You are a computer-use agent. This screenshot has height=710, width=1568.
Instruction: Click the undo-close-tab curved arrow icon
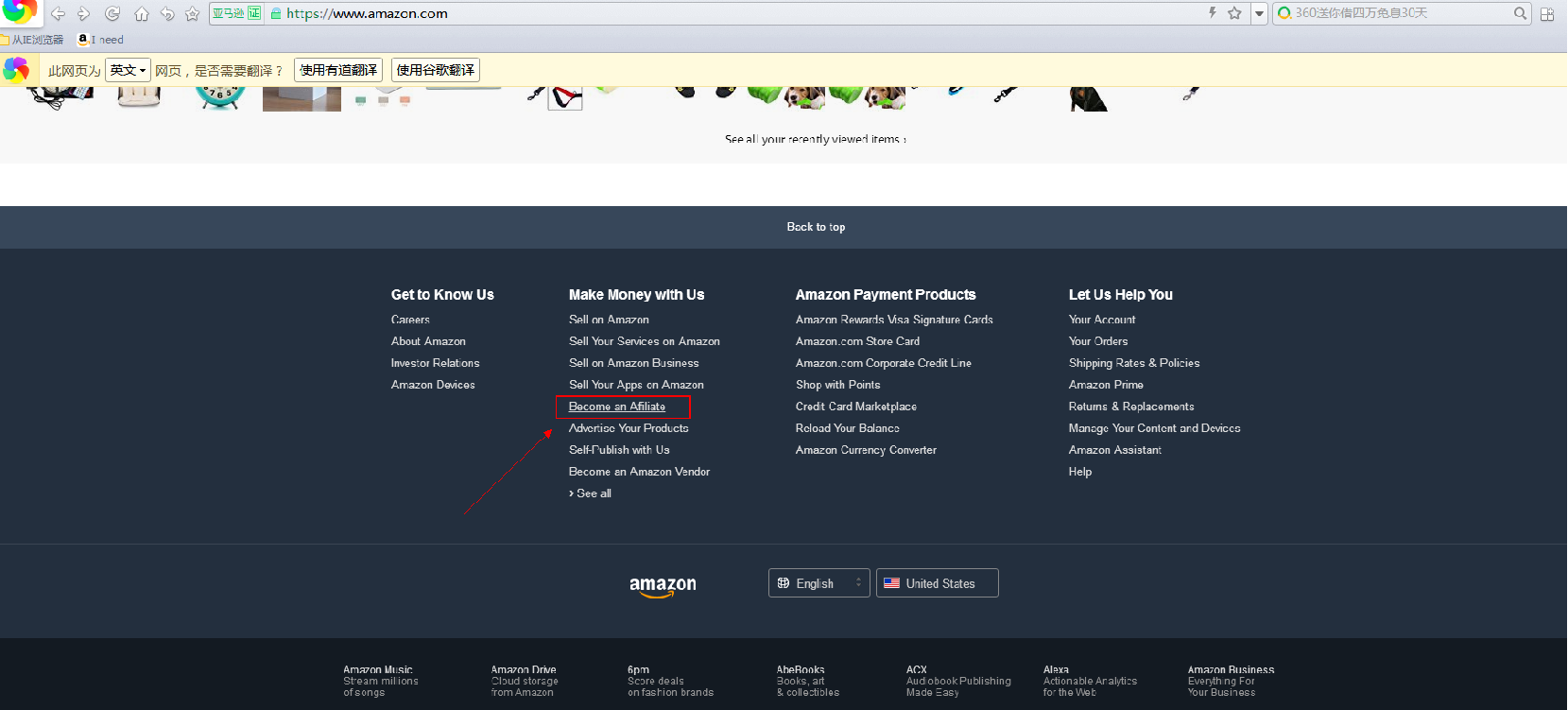[x=167, y=13]
